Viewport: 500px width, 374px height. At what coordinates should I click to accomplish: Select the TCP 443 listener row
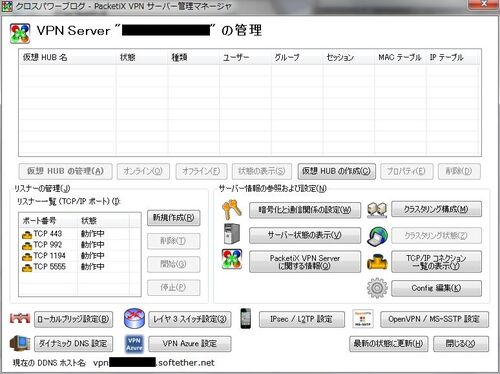[80, 234]
